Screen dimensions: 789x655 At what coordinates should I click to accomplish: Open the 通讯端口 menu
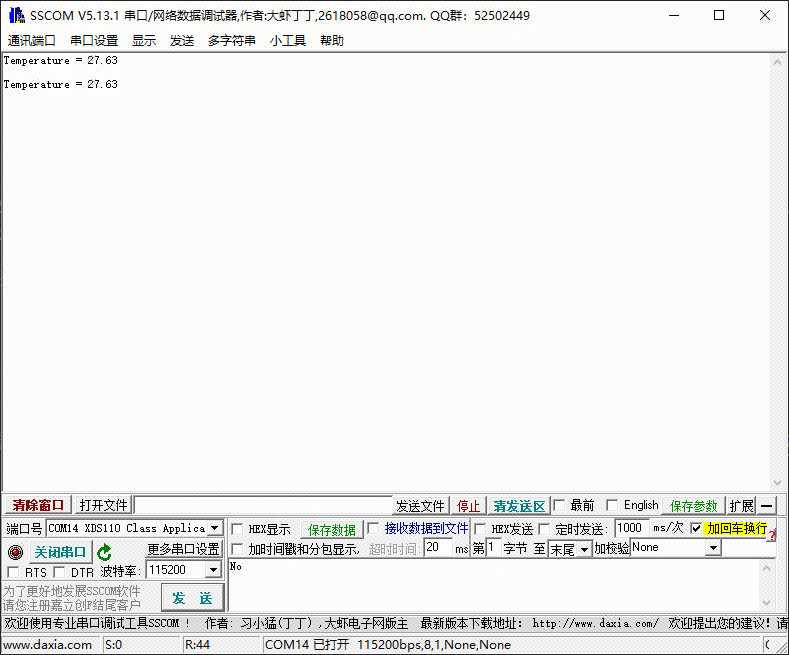(x=31, y=40)
